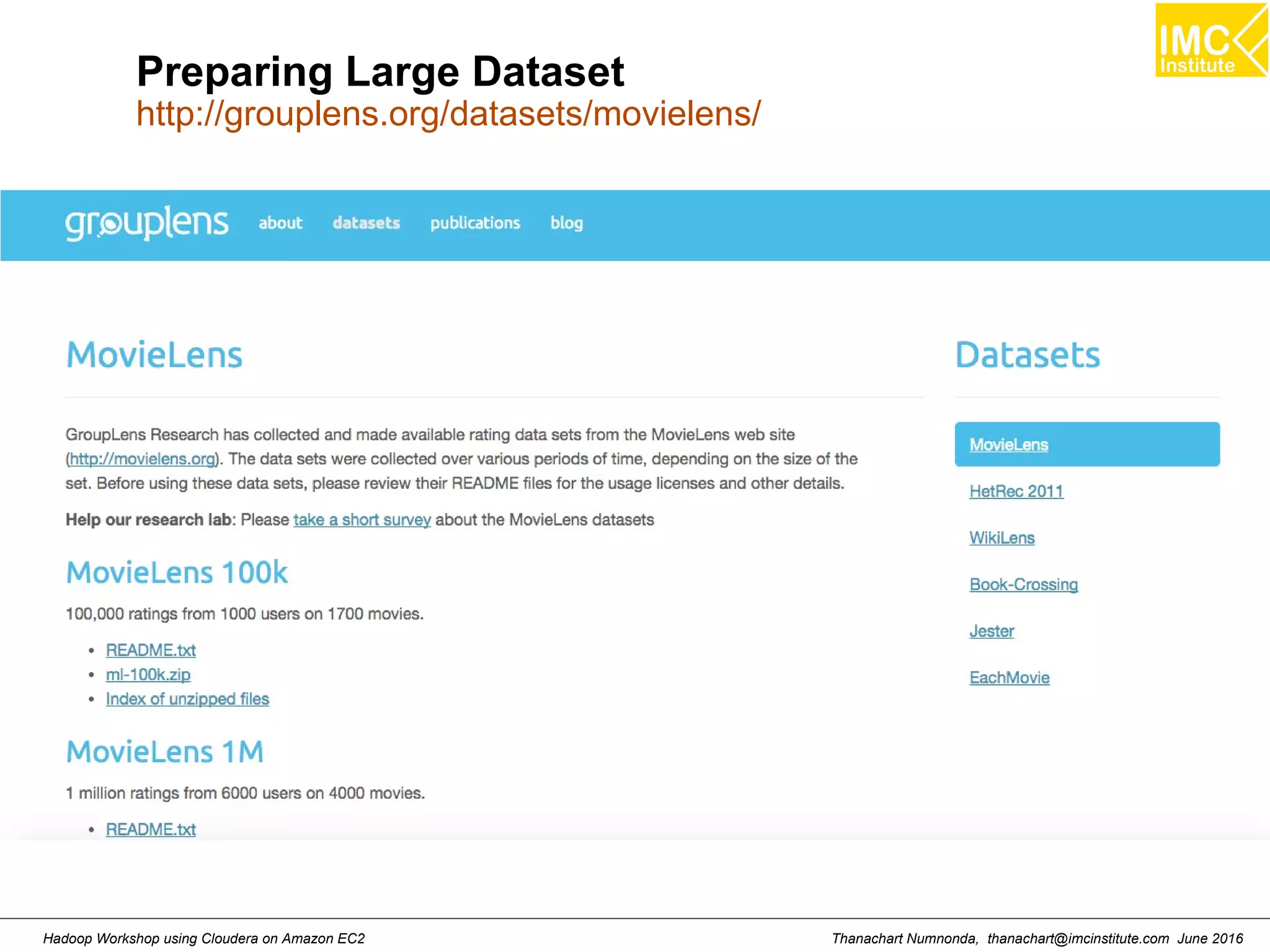The image size is (1270, 952).
Task: Open the publications menu item
Action: tap(475, 223)
